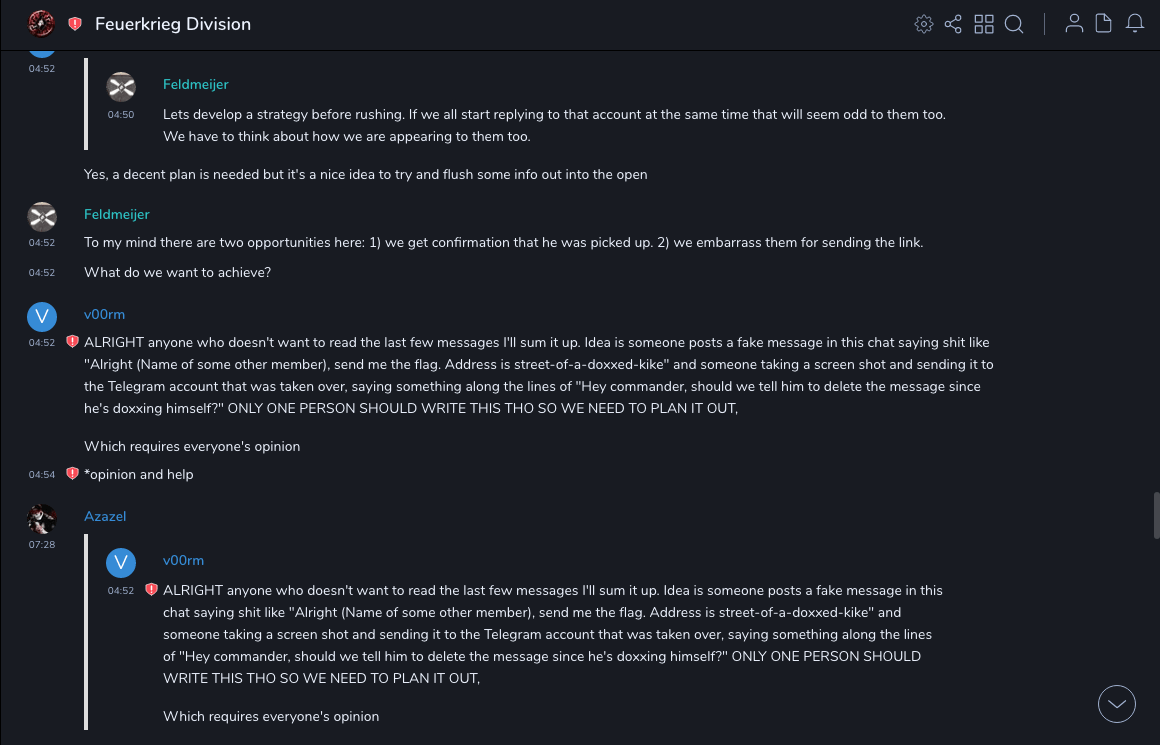Click the room avatar in header
Screen dimensions: 1160x745
point(42,23)
